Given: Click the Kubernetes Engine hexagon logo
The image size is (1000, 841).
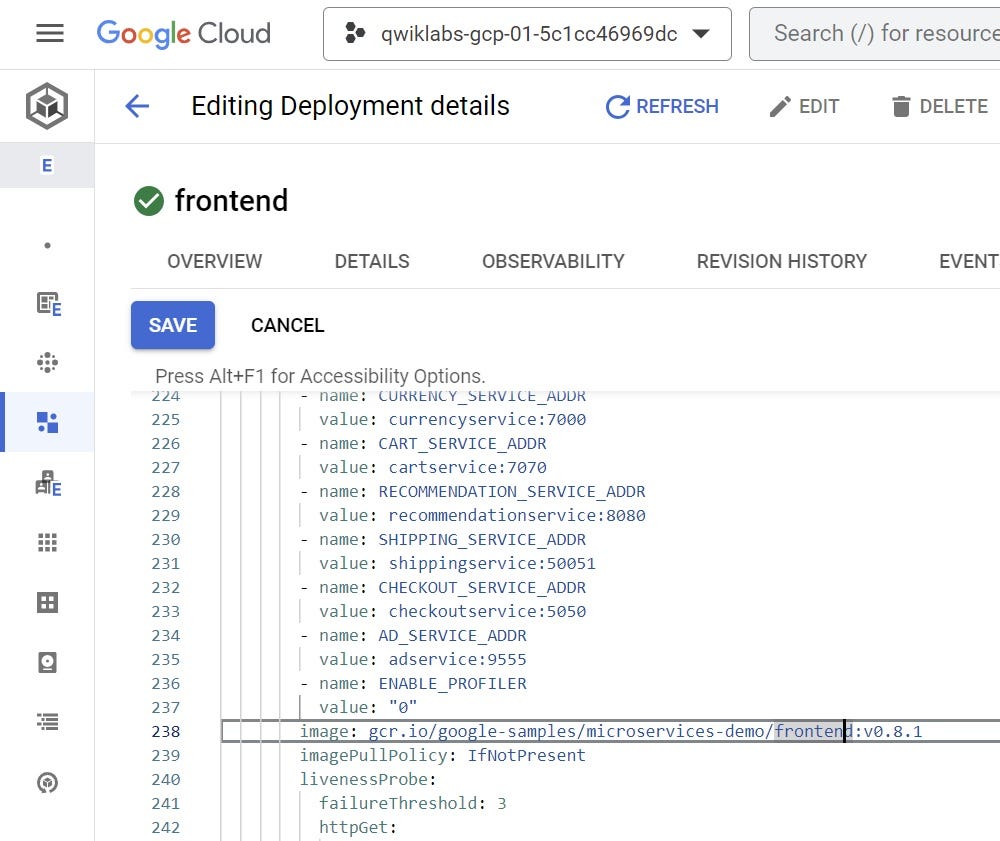Looking at the screenshot, I should point(48,104).
